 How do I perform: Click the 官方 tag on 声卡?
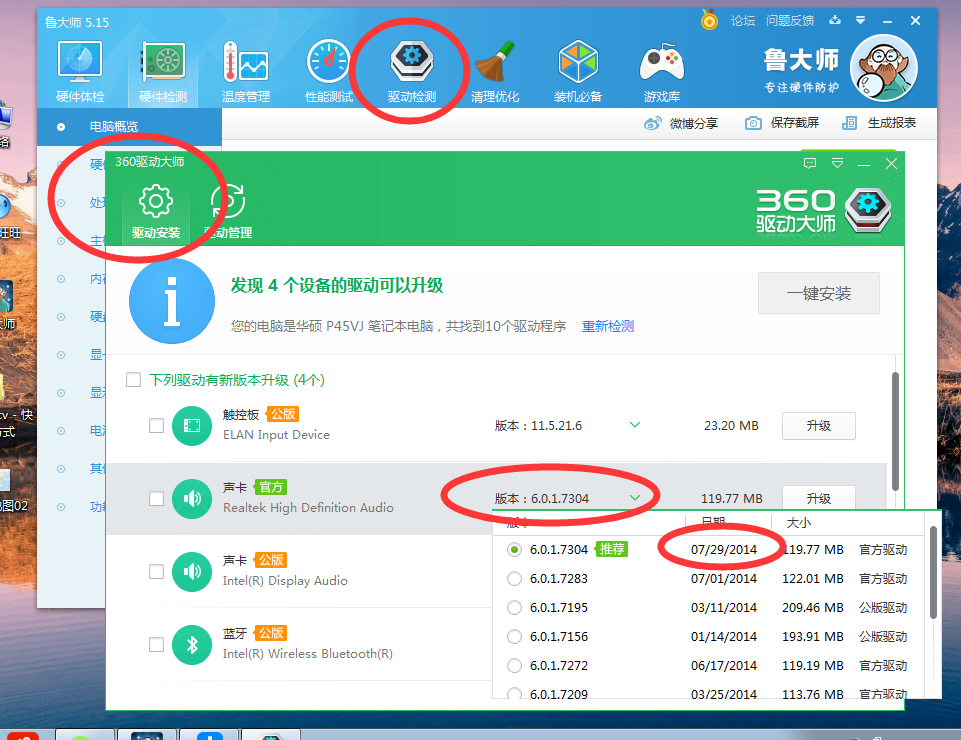point(271,487)
